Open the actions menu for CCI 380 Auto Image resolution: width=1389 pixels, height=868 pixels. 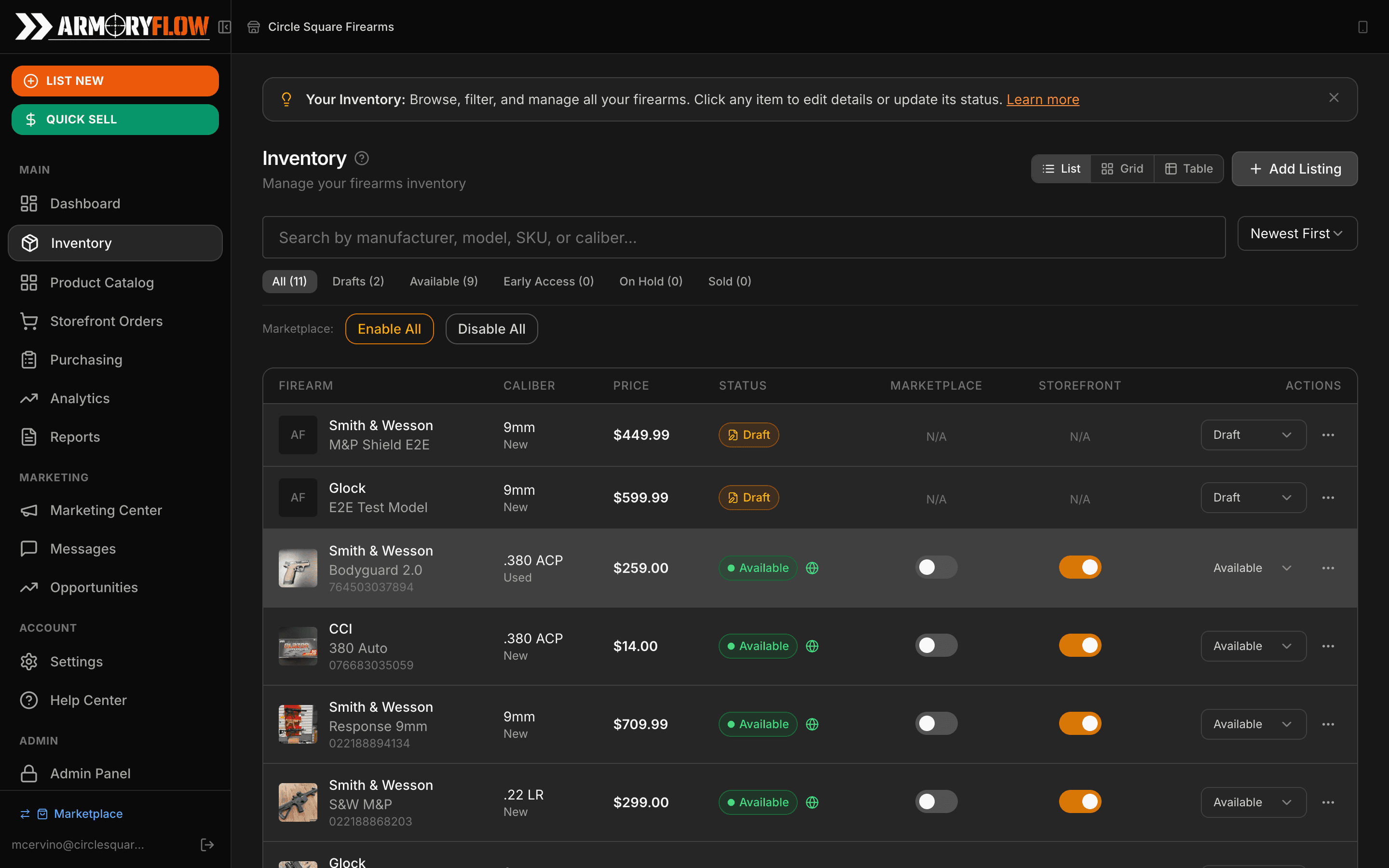1329,645
